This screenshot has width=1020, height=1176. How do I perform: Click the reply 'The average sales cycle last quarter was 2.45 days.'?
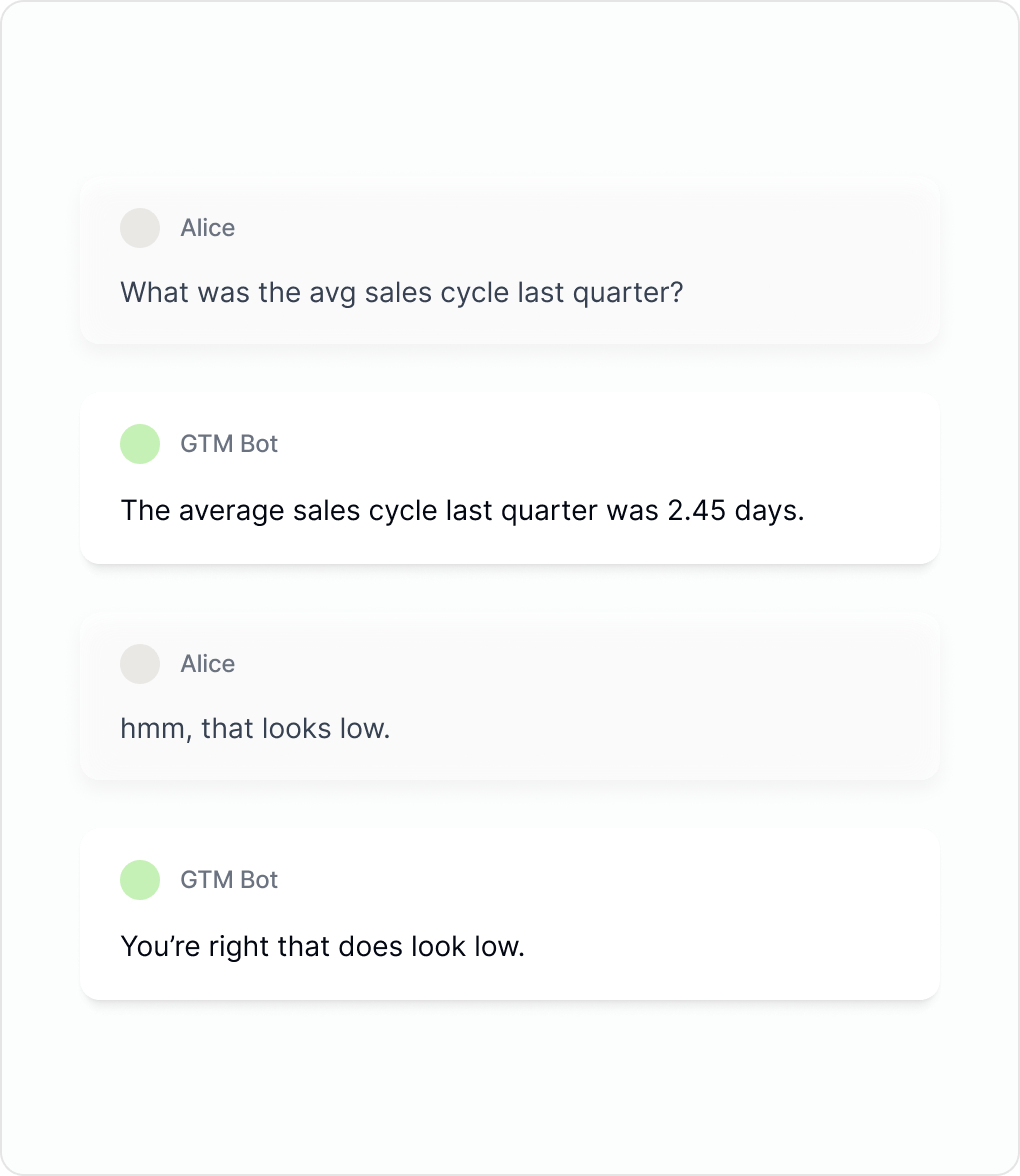coord(462,511)
